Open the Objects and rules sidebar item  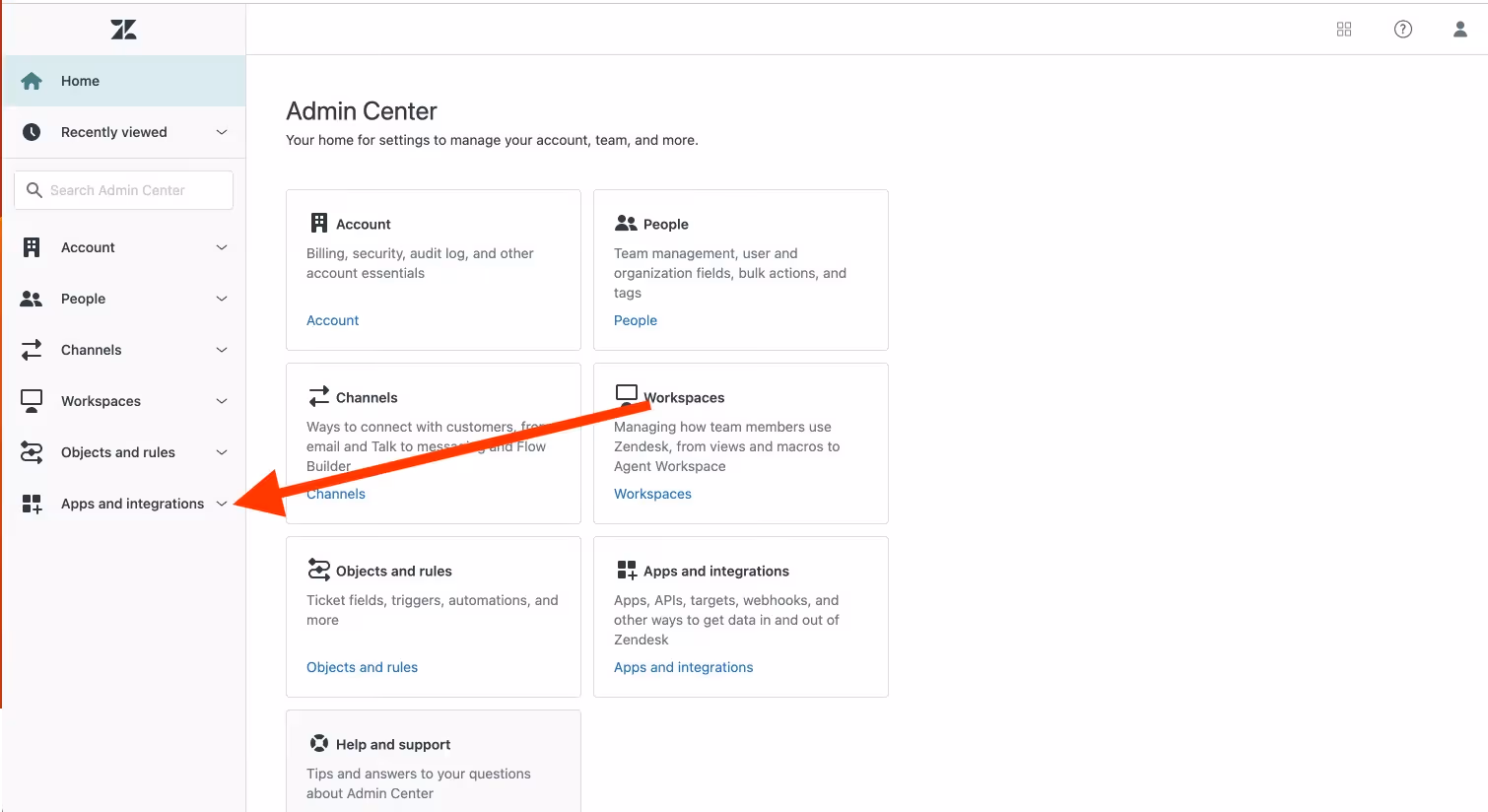pos(124,452)
